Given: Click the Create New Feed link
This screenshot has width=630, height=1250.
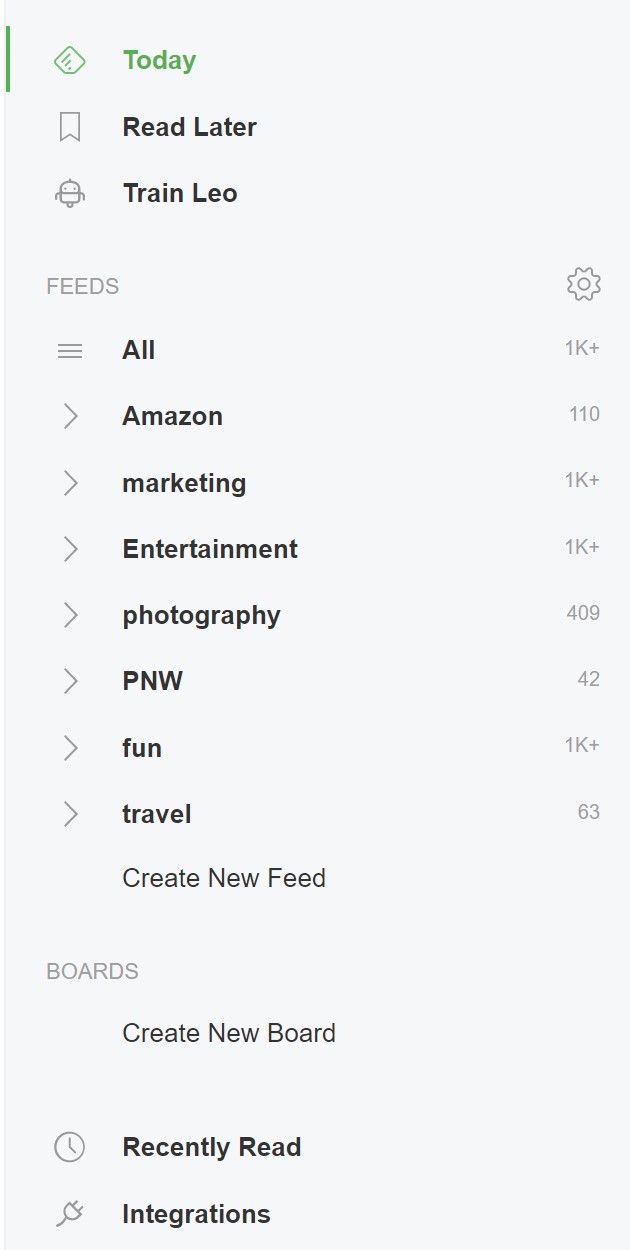Looking at the screenshot, I should tap(224, 878).
